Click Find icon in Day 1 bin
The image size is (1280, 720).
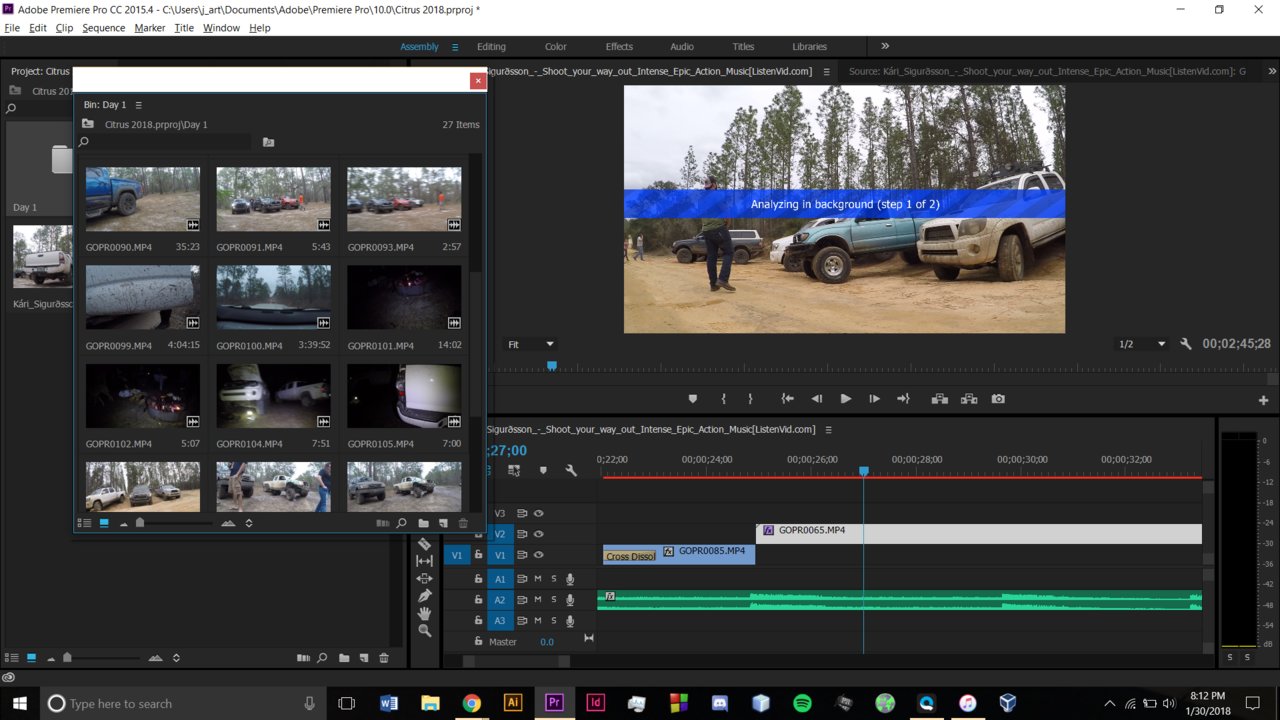[401, 523]
